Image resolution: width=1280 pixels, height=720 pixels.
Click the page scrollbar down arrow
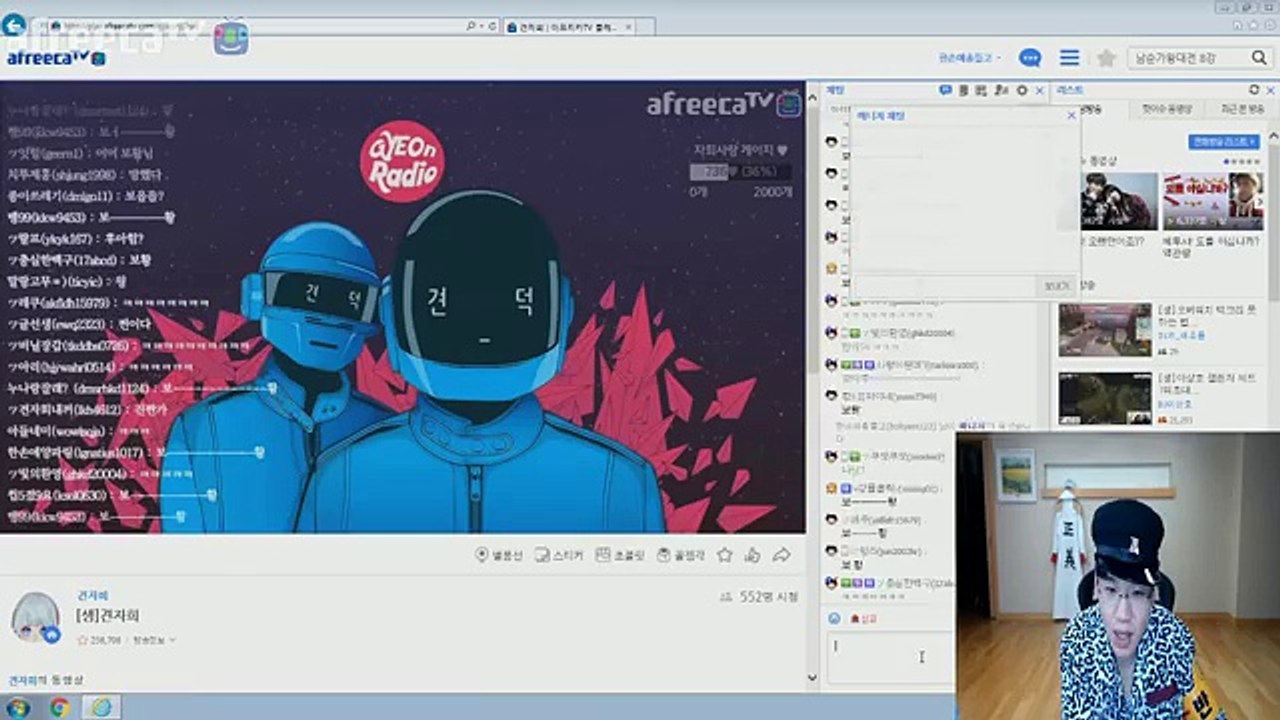(812, 677)
